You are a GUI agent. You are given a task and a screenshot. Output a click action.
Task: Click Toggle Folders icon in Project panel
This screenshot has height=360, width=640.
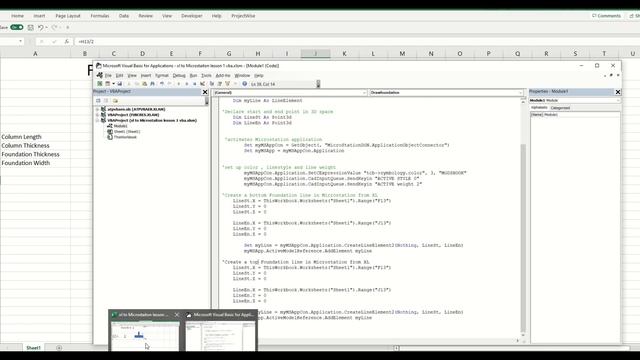[x=116, y=101]
